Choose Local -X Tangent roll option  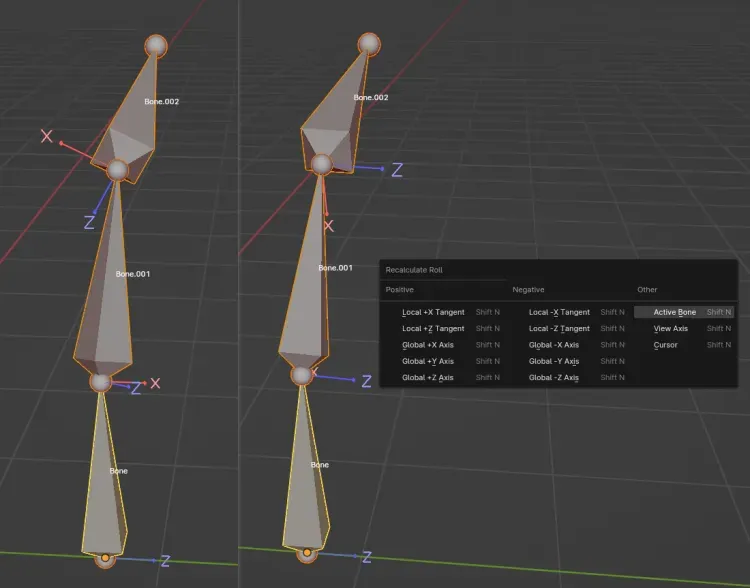[x=570, y=312]
